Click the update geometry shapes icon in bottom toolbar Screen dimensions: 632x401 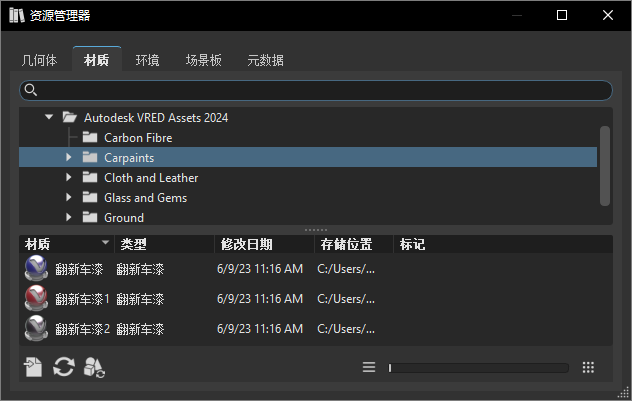[x=94, y=367]
